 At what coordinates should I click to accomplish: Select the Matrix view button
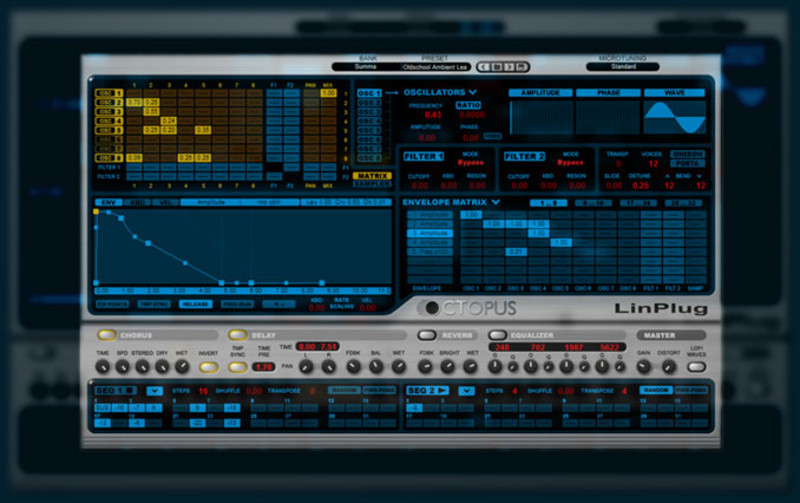click(372, 175)
